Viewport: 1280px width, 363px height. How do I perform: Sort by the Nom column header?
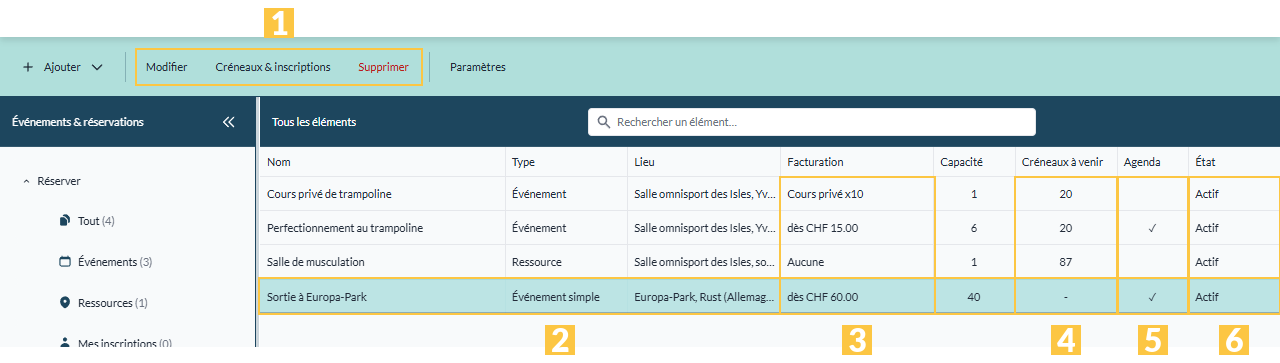pos(383,162)
